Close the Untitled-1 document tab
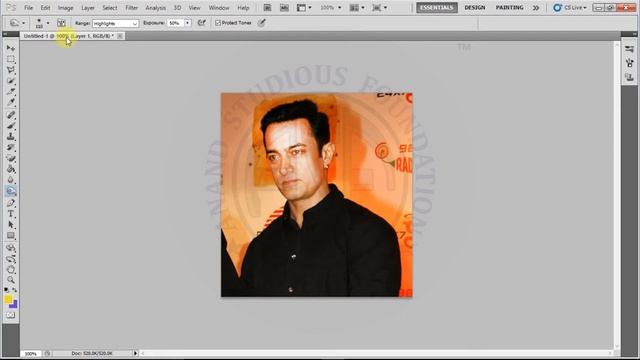The image size is (640, 360). click(x=120, y=36)
